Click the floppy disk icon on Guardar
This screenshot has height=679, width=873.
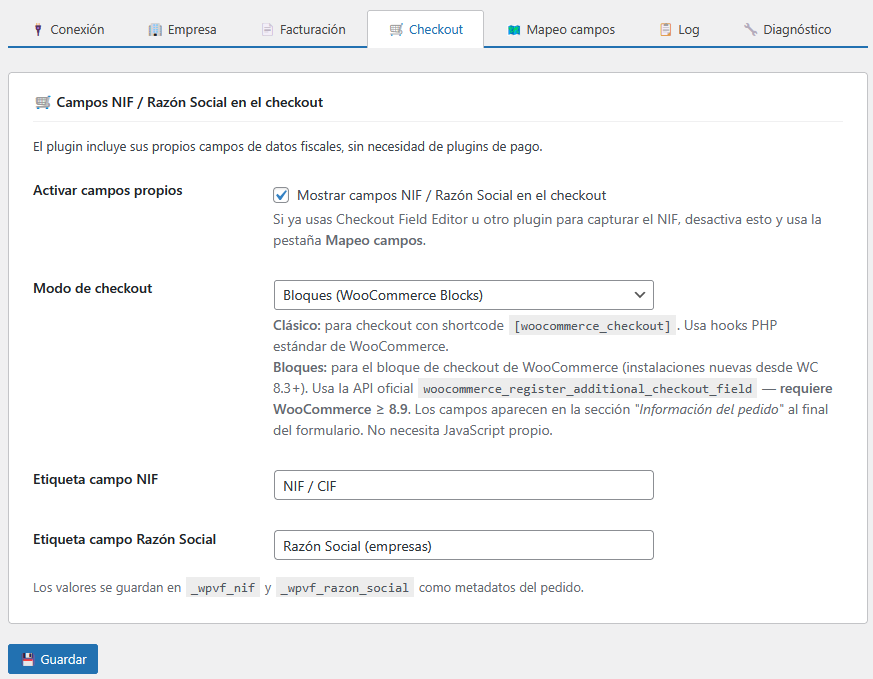pyautogui.click(x=28, y=660)
